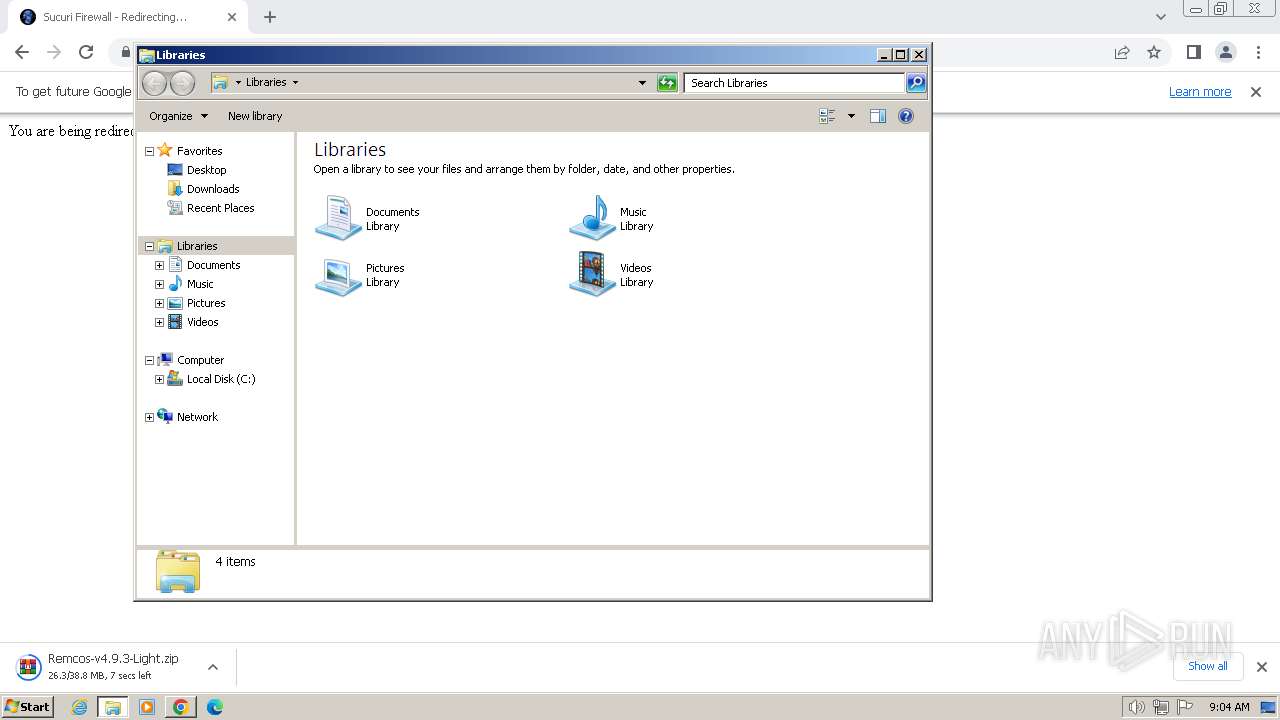Collapse the Computer tree node

tap(149, 360)
